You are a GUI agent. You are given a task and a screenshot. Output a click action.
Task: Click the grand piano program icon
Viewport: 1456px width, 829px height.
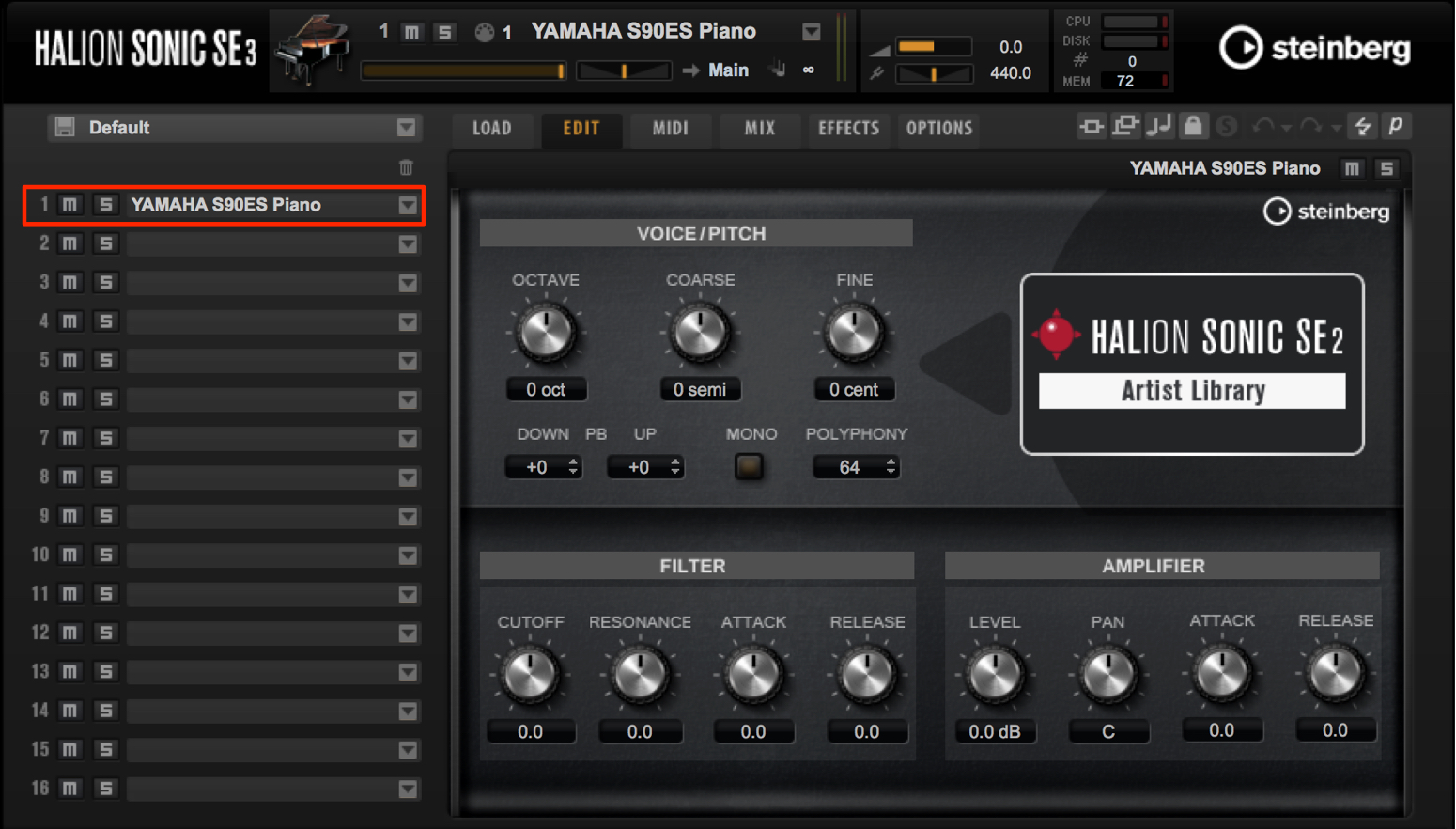point(312,50)
